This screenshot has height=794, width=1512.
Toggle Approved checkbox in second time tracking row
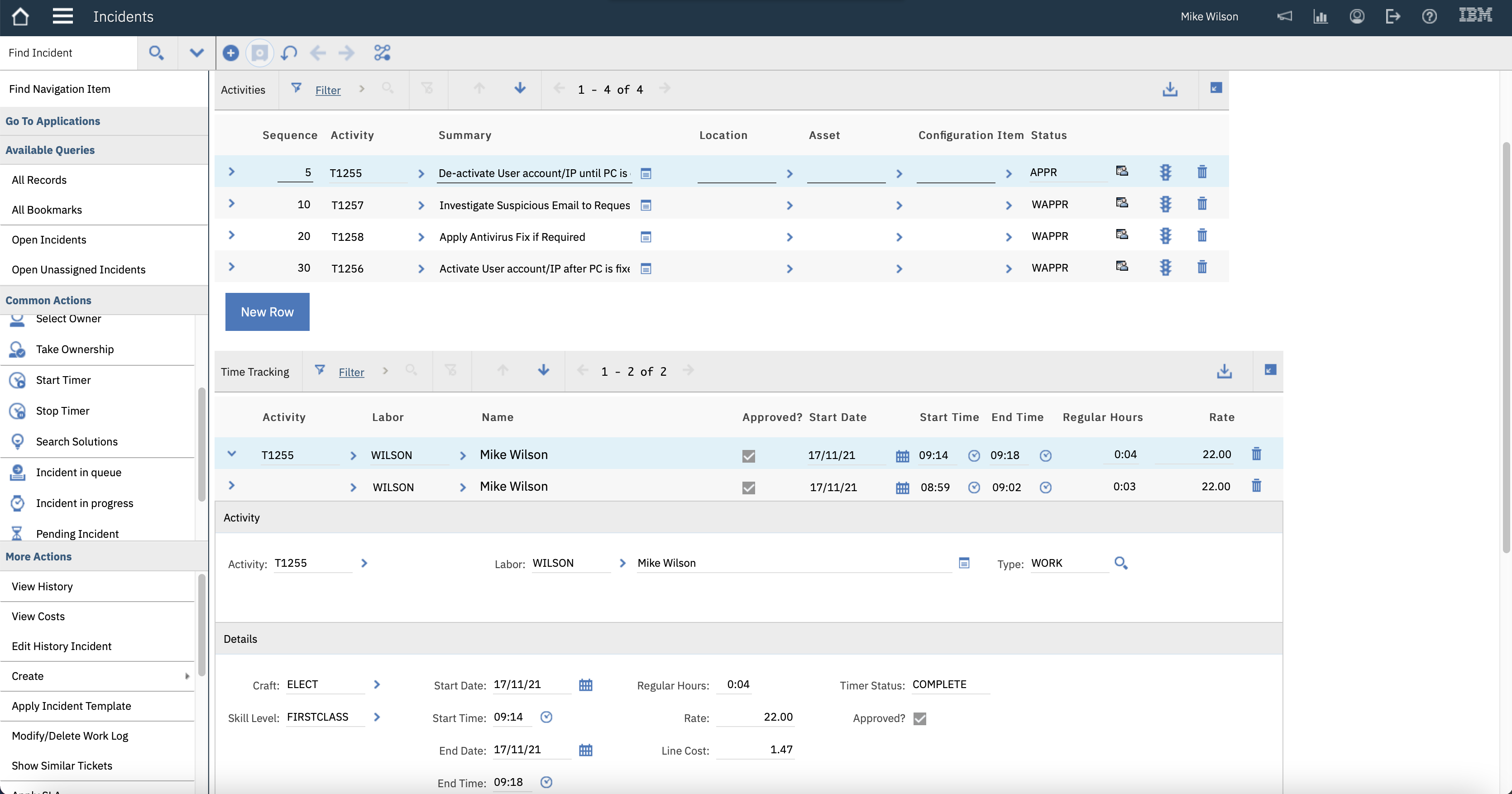click(748, 488)
